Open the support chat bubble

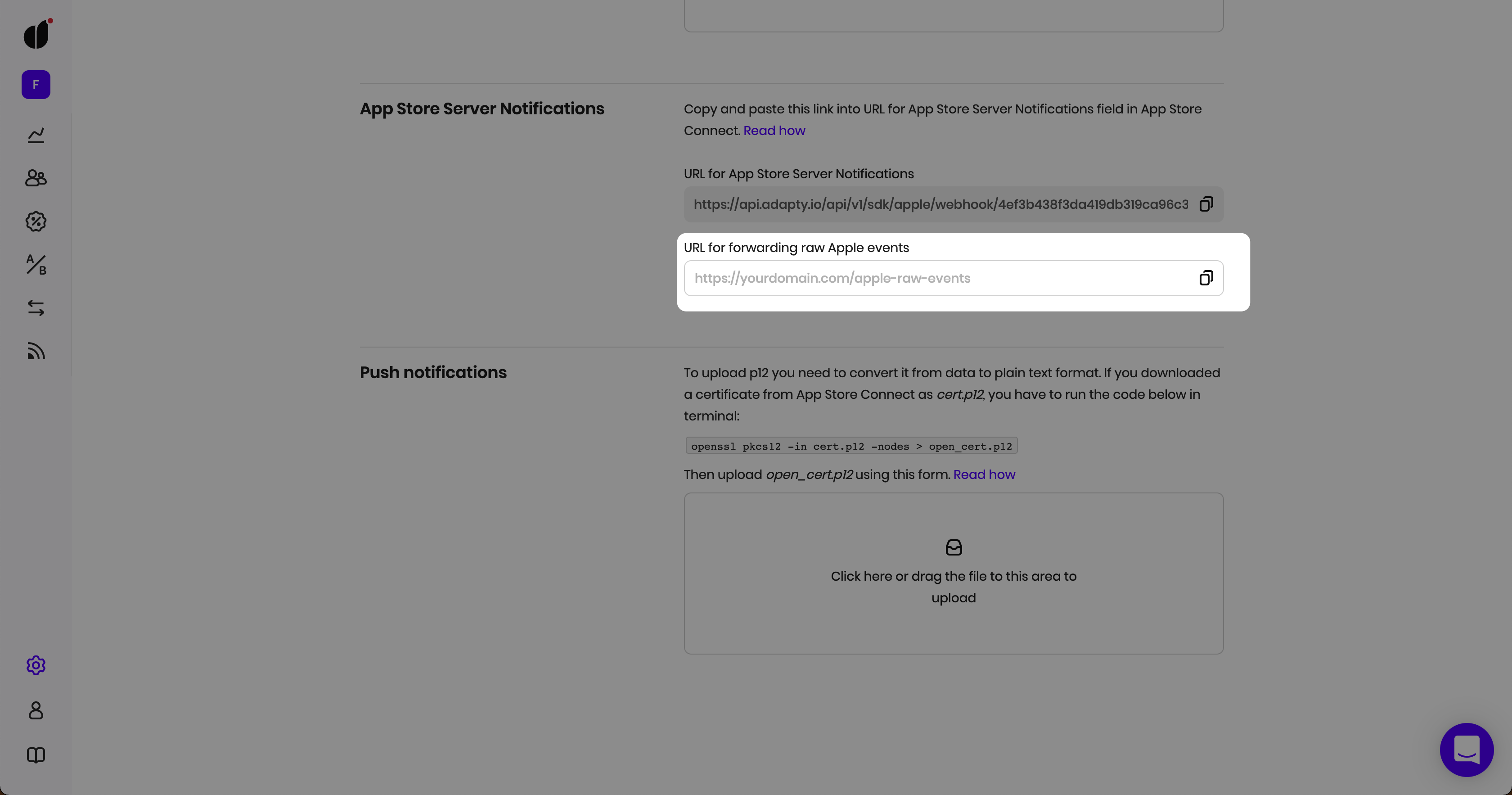pyautogui.click(x=1466, y=750)
